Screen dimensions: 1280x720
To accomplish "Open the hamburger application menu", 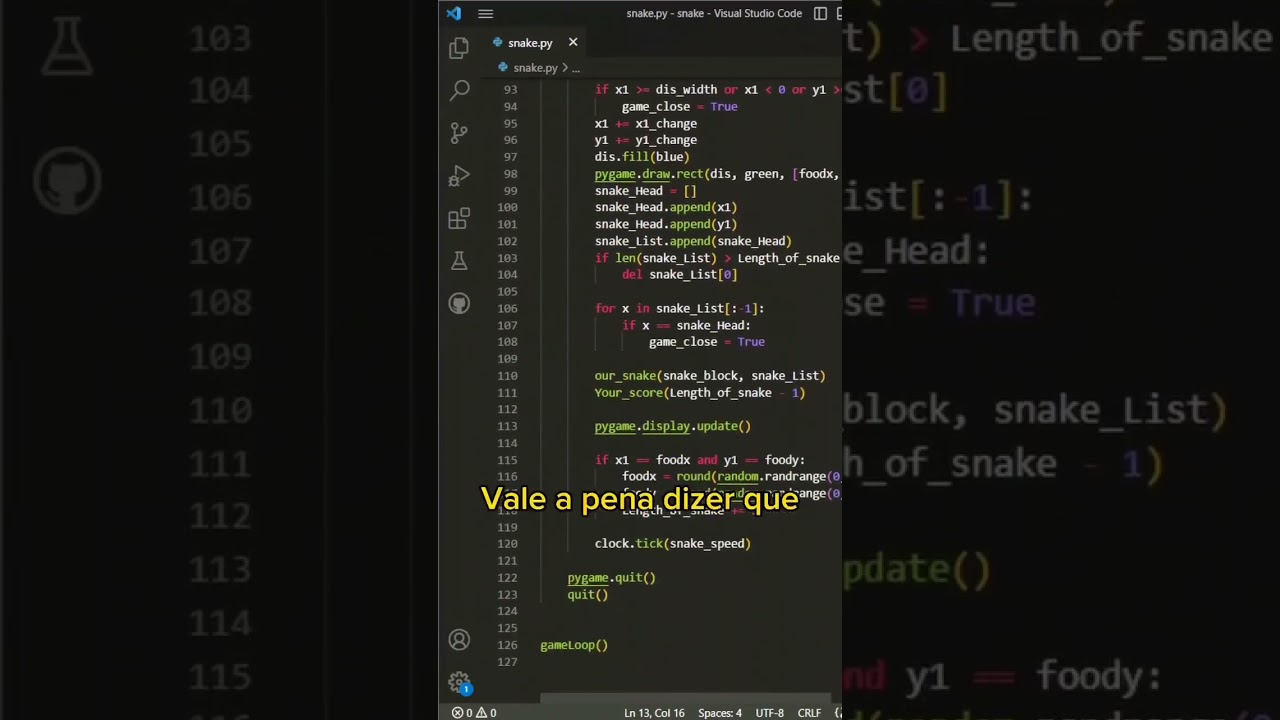I will pos(485,13).
